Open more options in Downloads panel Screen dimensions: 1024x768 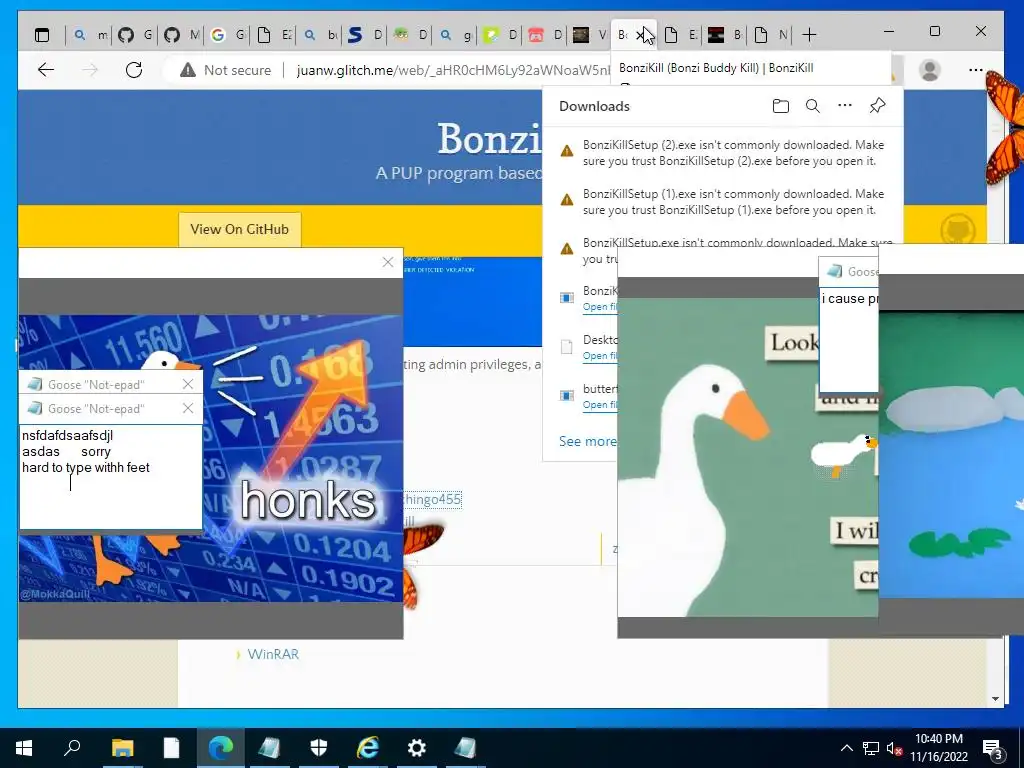(845, 105)
